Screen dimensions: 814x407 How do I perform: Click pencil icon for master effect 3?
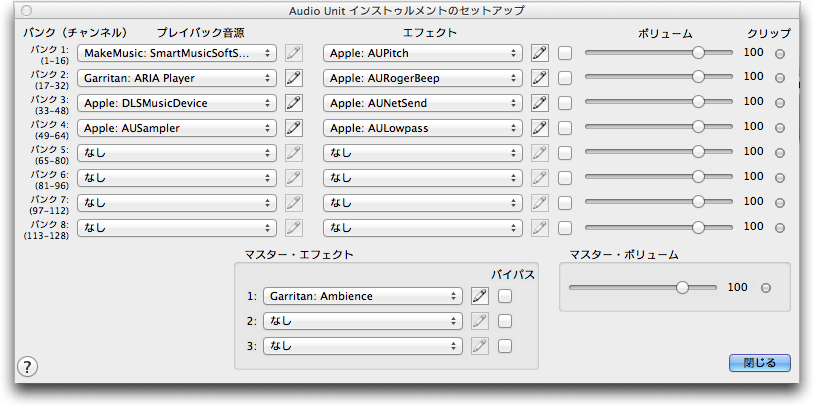[x=480, y=346]
